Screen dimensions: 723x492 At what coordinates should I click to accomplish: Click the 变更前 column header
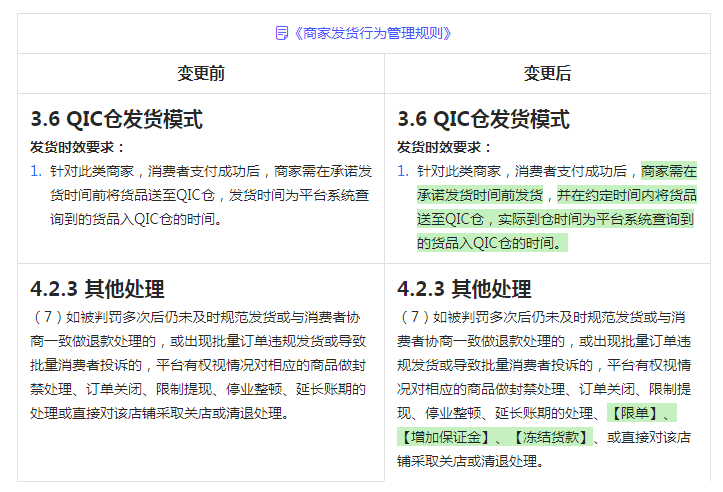tap(201, 73)
